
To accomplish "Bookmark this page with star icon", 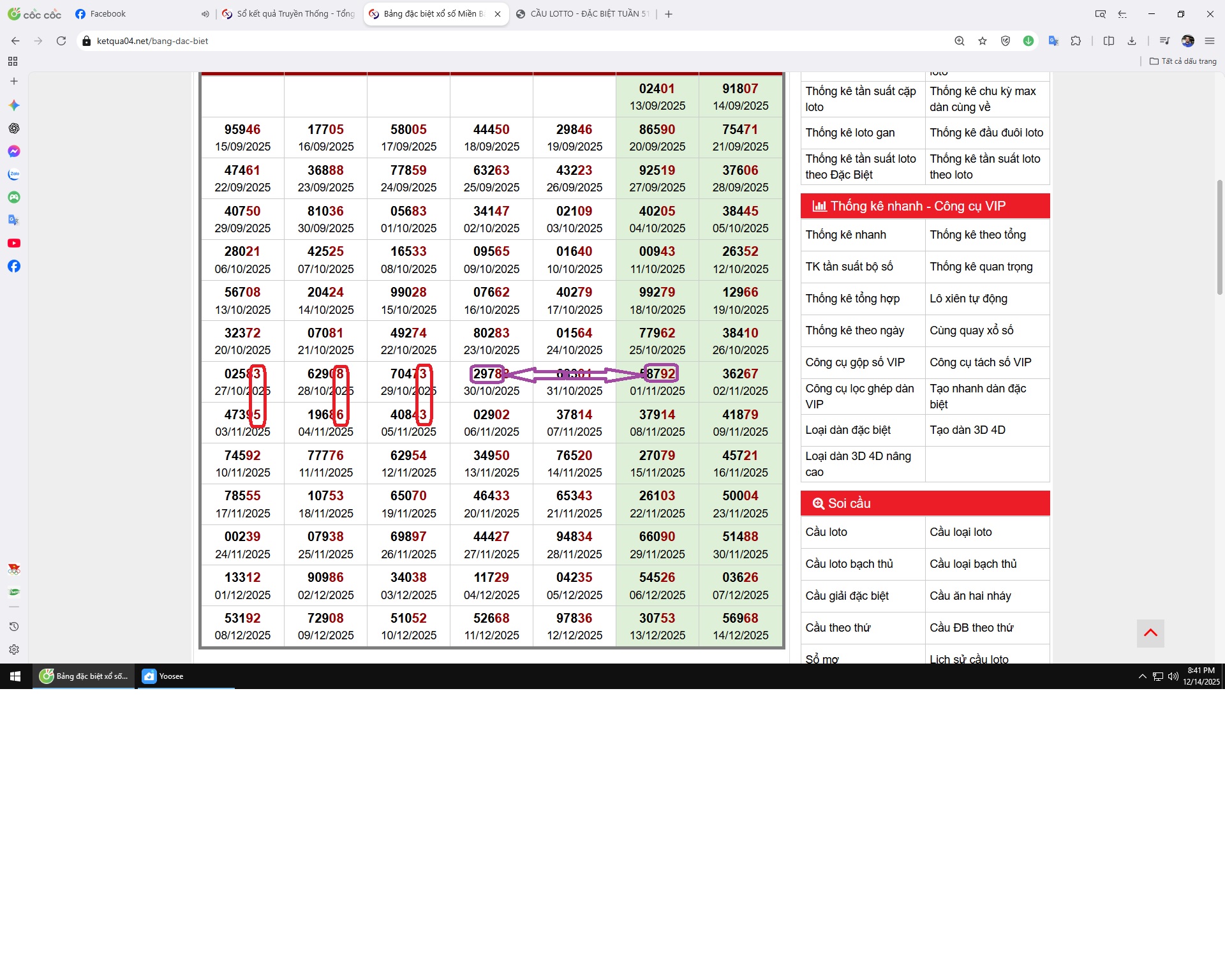I will click(983, 41).
